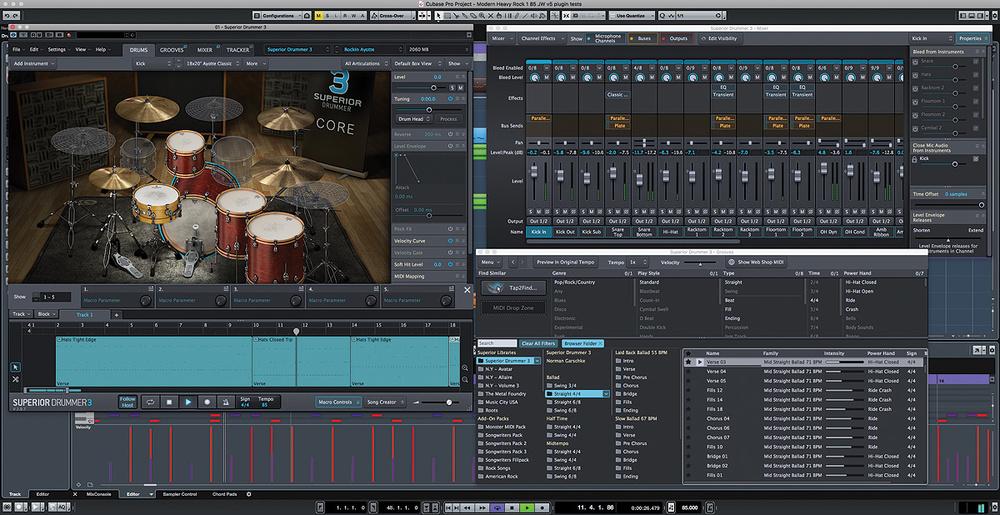
Task: Click the zoom-in magnifier at the song track's edge
Action: pyautogui.click(x=465, y=368)
